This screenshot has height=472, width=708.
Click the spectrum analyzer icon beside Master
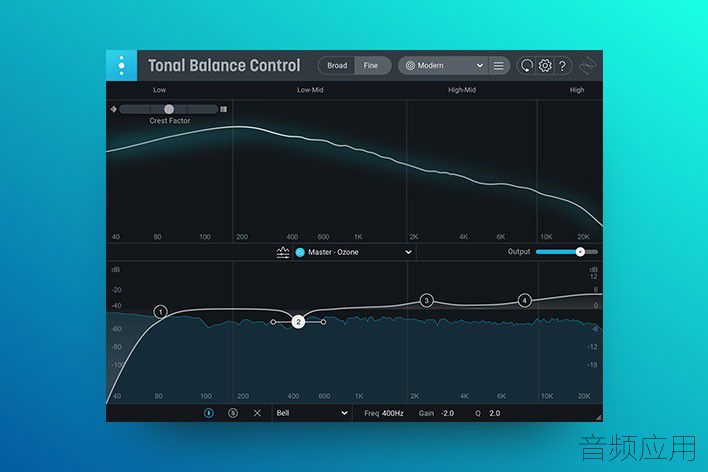(283, 252)
